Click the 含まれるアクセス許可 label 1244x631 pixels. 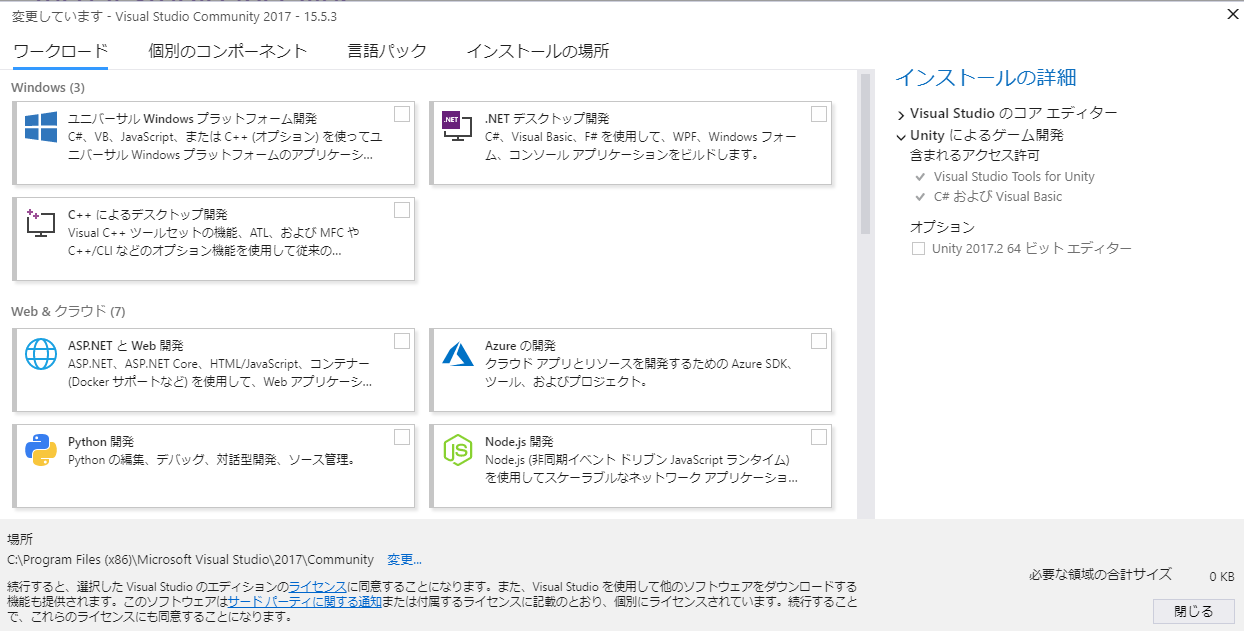pos(975,156)
